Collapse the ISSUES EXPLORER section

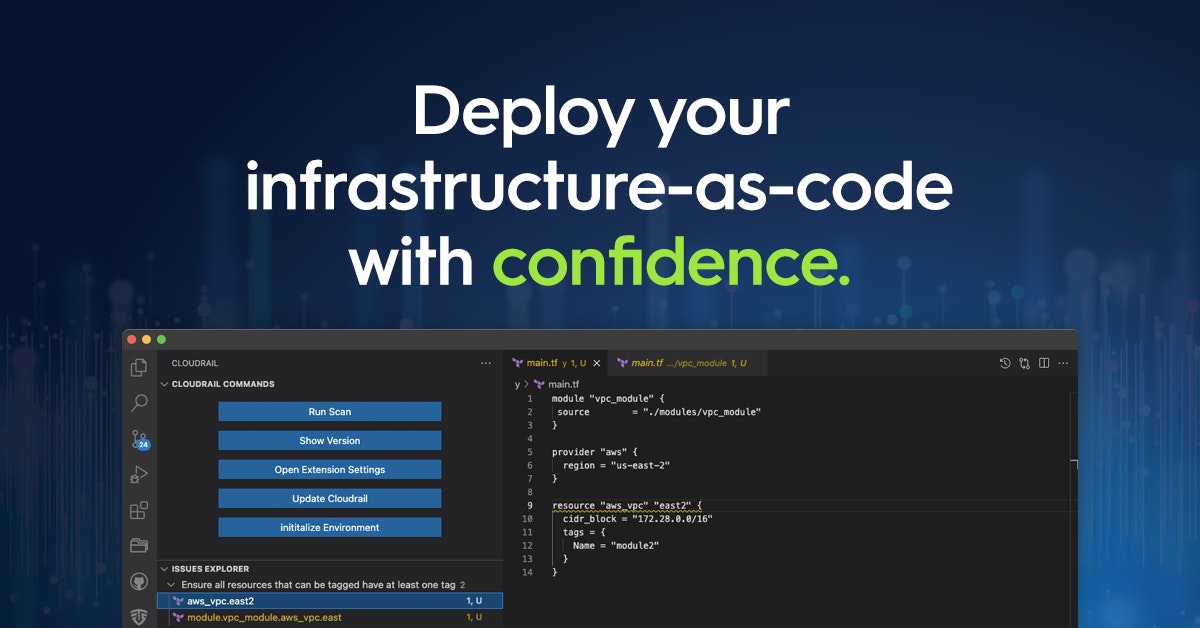(x=163, y=568)
